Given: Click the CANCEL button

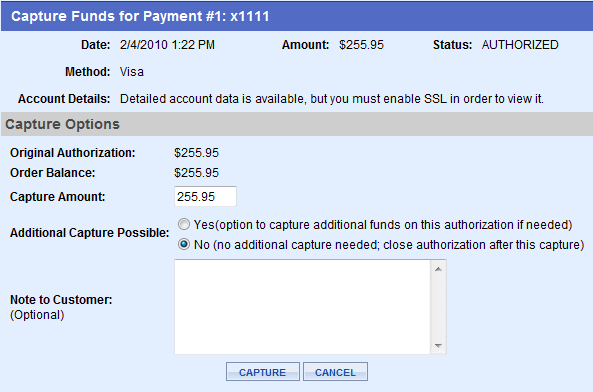Looking at the screenshot, I should [x=335, y=372].
